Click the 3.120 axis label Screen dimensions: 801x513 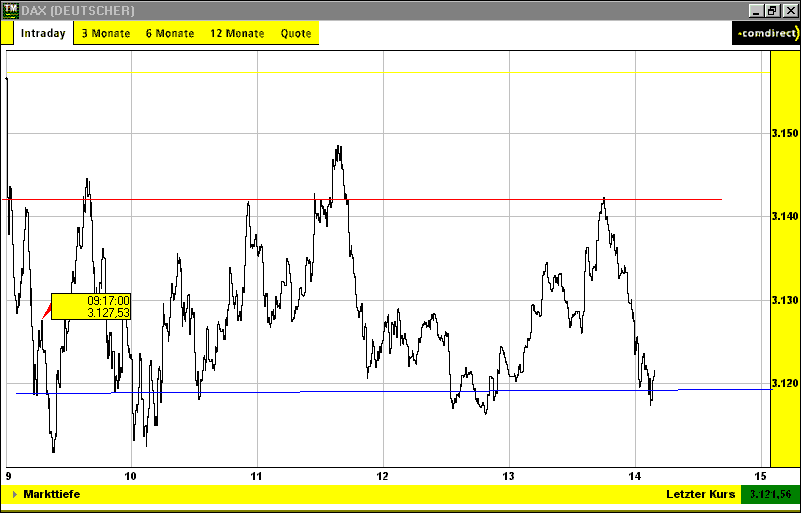click(x=784, y=383)
